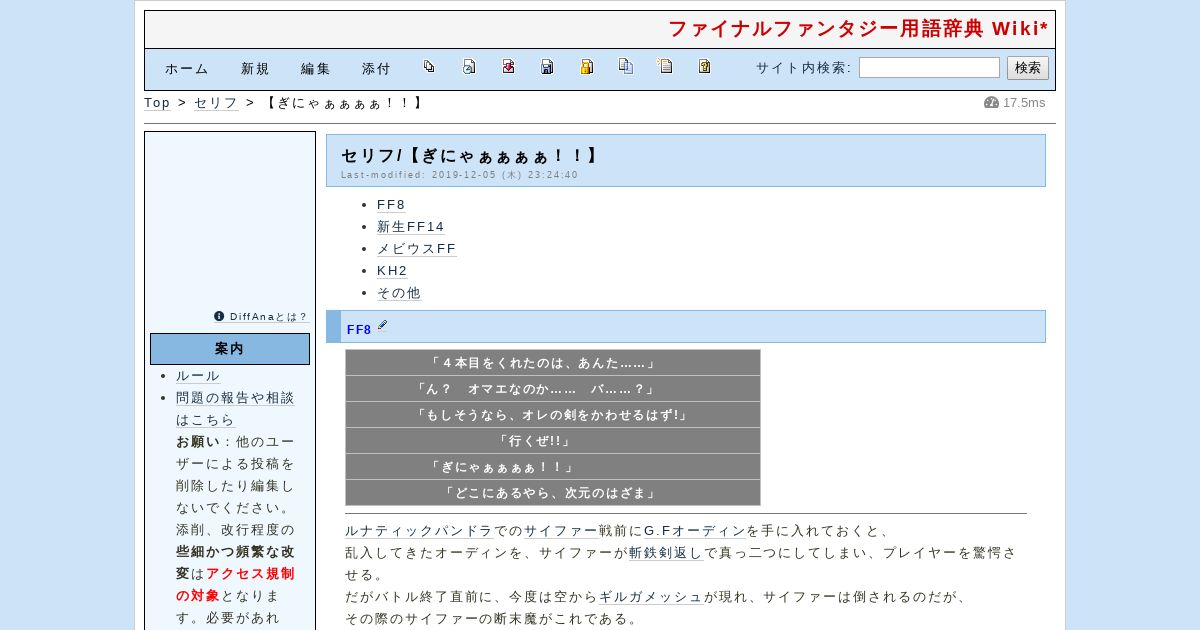Click the 17.5ms load time text

pyautogui.click(x=1024, y=103)
